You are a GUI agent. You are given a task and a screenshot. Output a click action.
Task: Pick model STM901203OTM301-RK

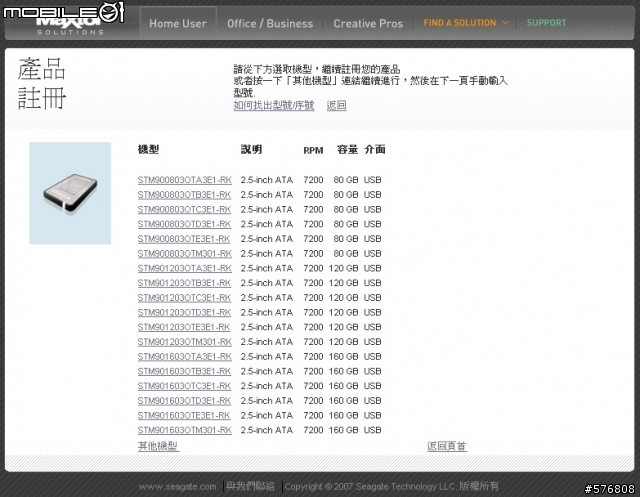click(184, 342)
